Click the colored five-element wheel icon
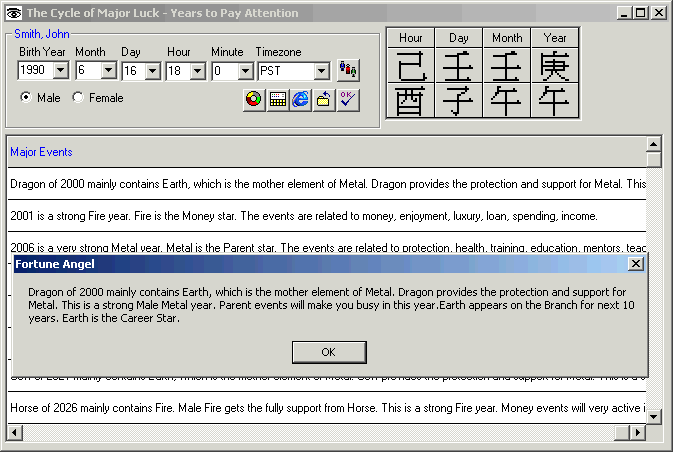Screen dimensions: 673x452 pyautogui.click(x=254, y=99)
